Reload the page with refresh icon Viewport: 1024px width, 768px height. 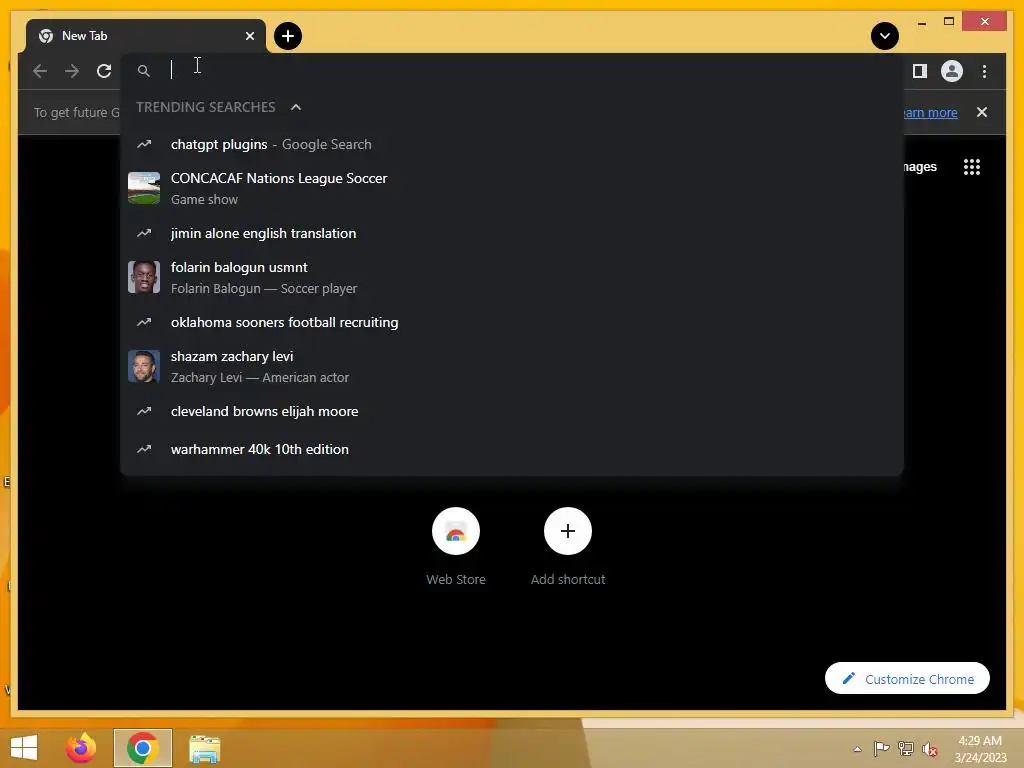coord(104,71)
